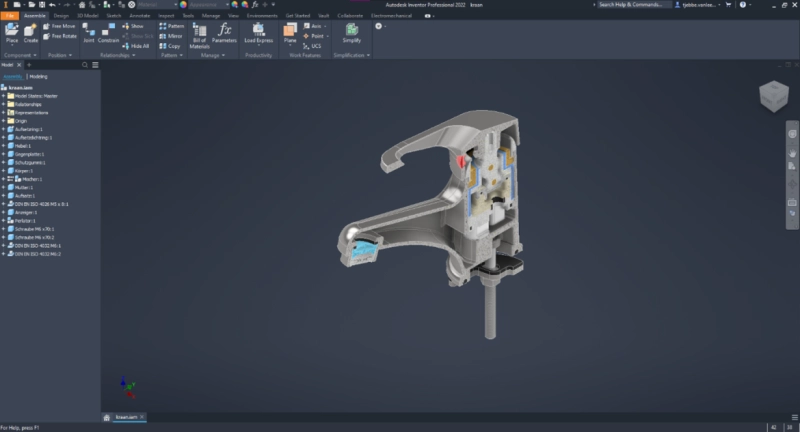Activate the Free Move tool
800x432 pixels.
[x=59, y=26]
